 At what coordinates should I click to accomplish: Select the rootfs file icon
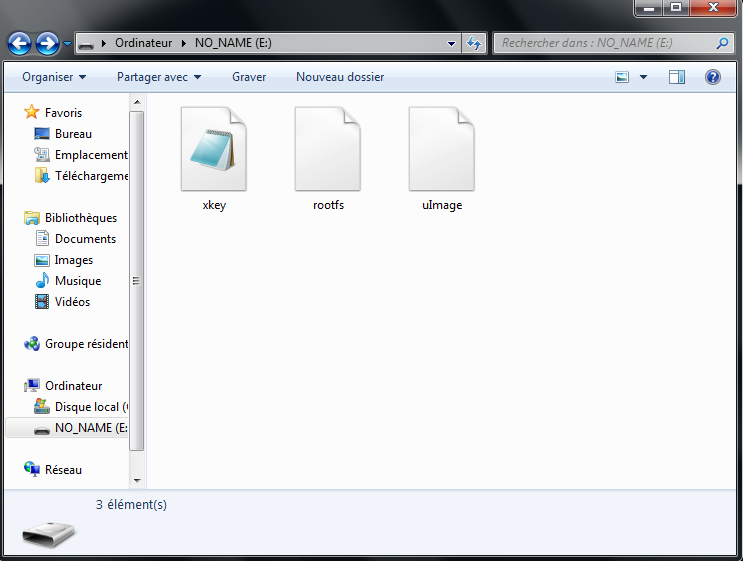[x=327, y=149]
